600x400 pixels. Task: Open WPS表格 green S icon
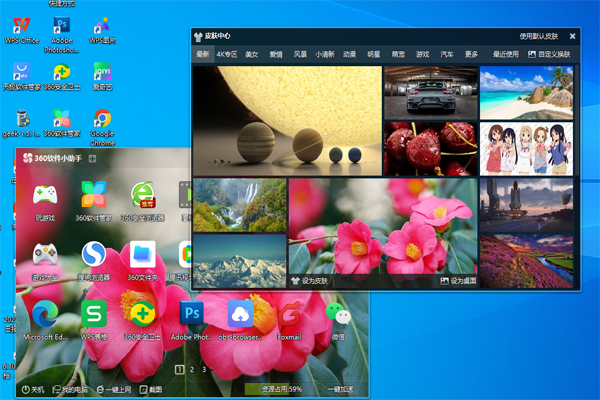[94, 321]
